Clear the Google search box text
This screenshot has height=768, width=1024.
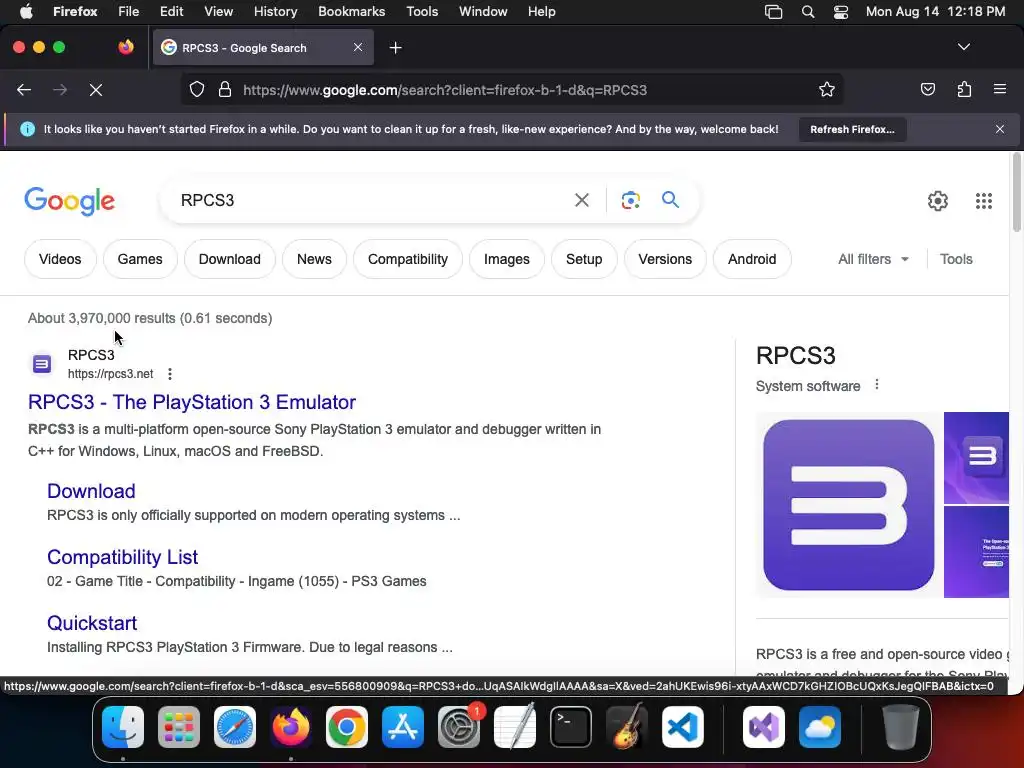point(581,200)
